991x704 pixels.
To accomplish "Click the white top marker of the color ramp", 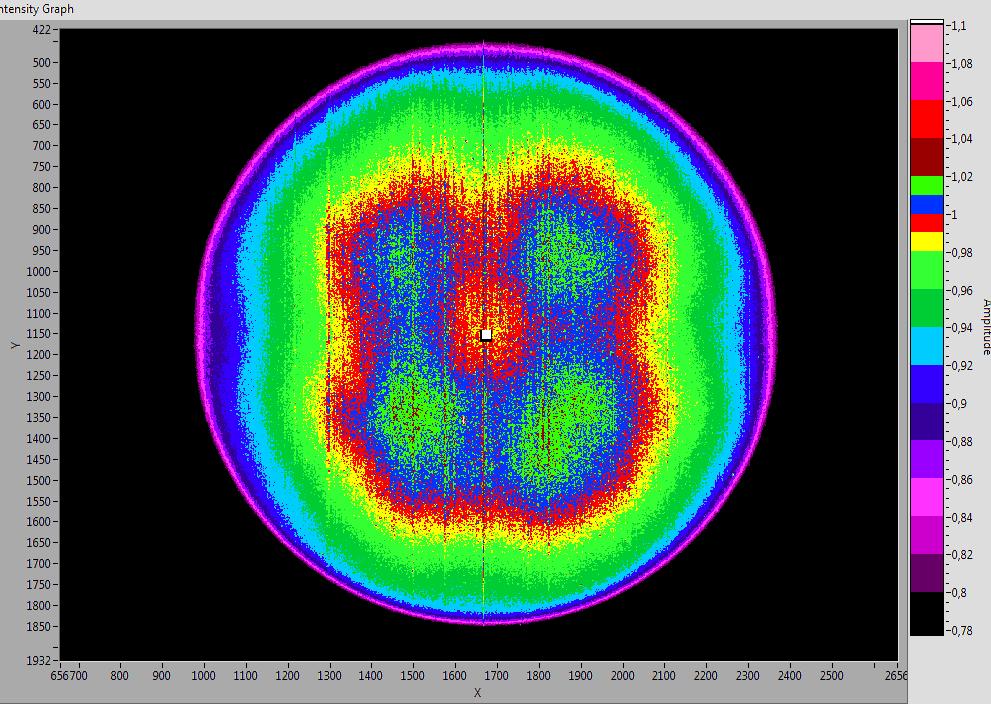I will point(927,22).
